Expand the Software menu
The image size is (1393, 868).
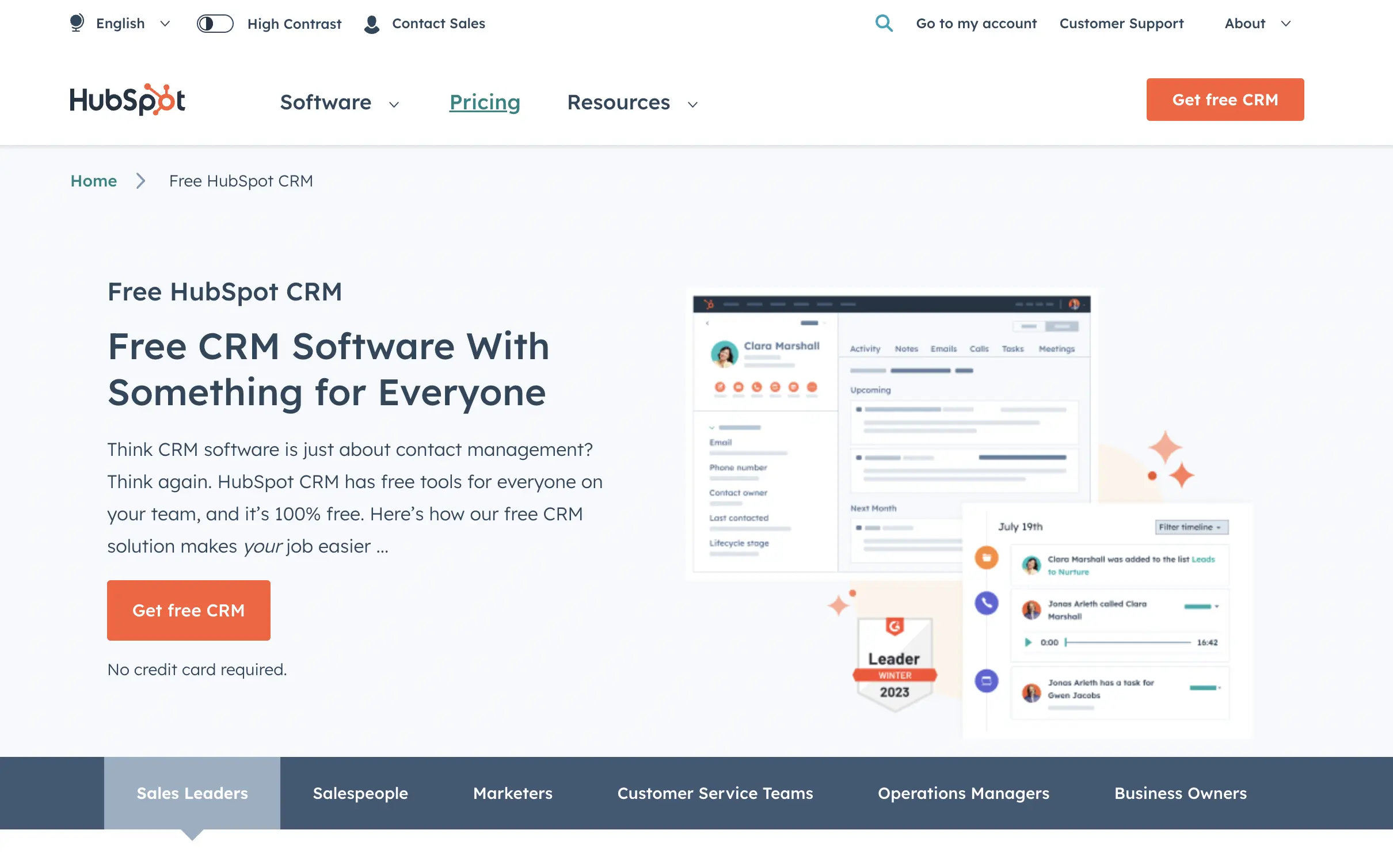340,102
